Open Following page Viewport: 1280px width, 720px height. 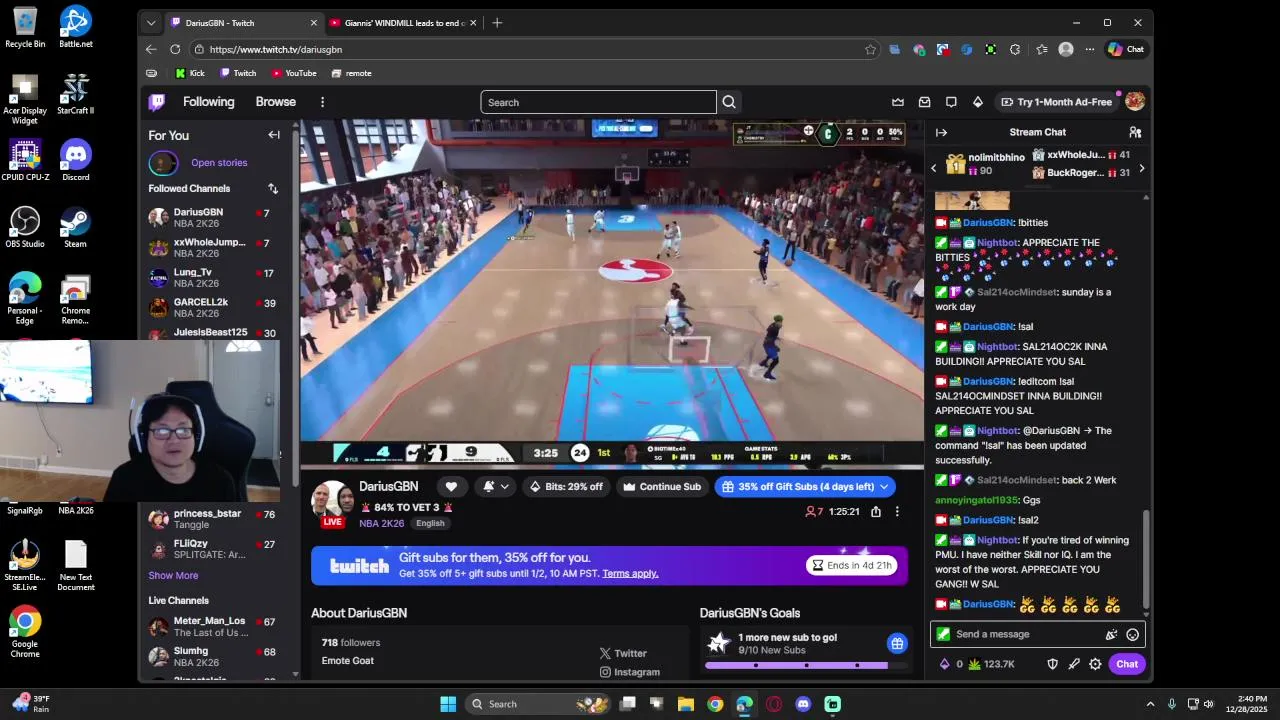(x=208, y=102)
